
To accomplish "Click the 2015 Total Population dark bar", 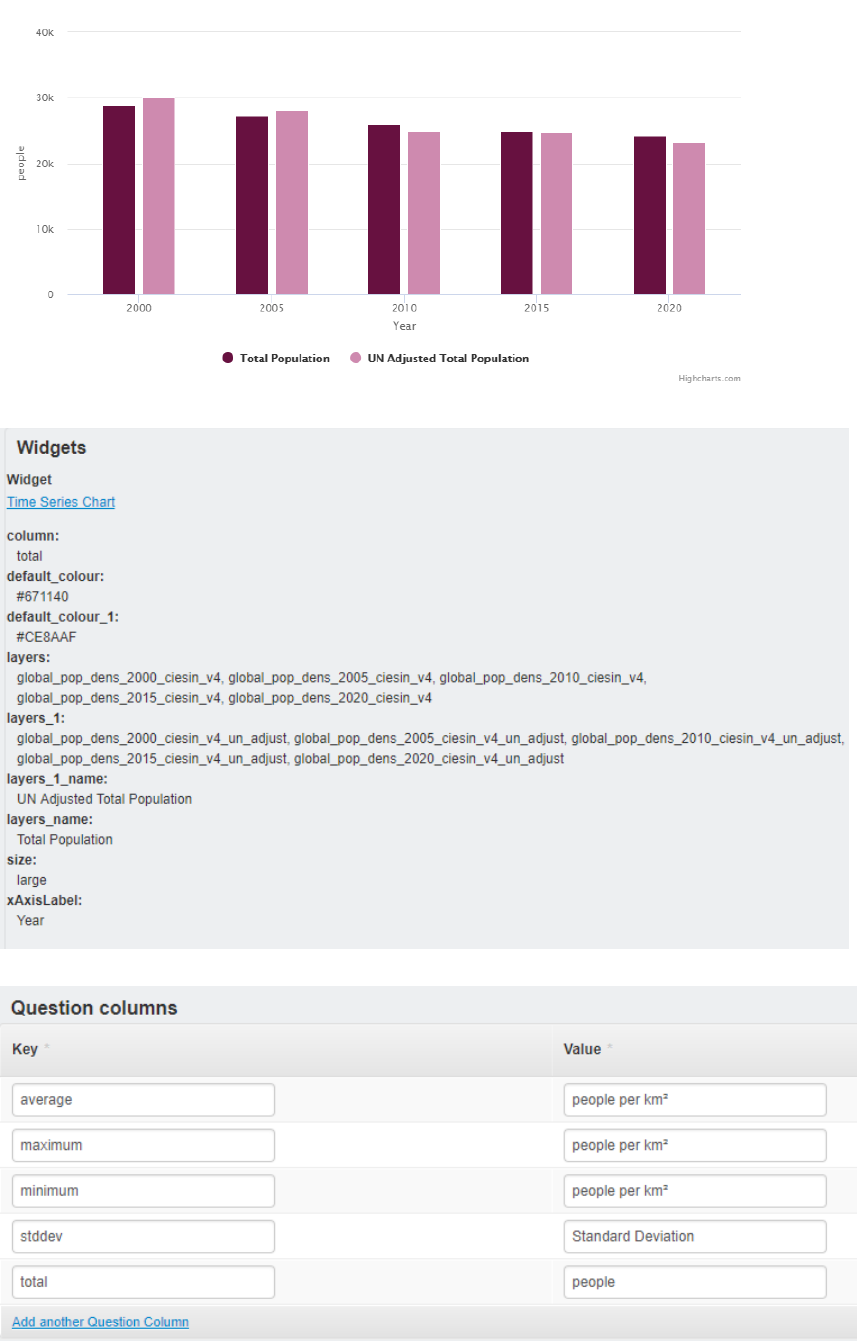I will (x=517, y=213).
